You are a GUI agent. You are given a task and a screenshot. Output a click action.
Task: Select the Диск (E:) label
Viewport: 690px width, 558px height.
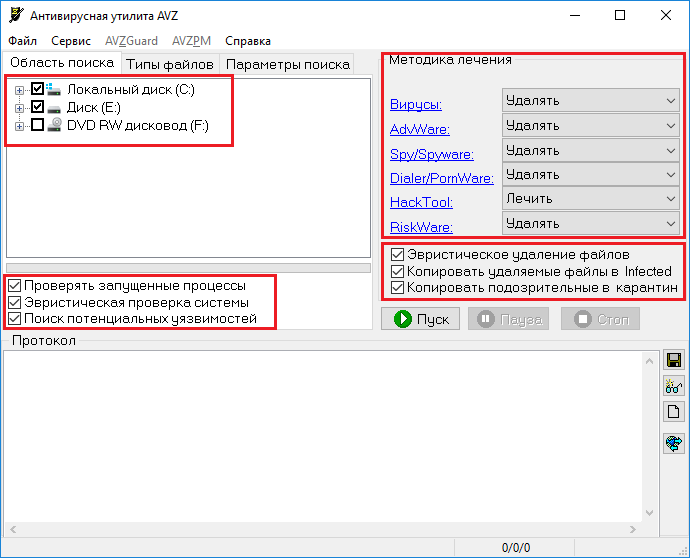[x=94, y=108]
